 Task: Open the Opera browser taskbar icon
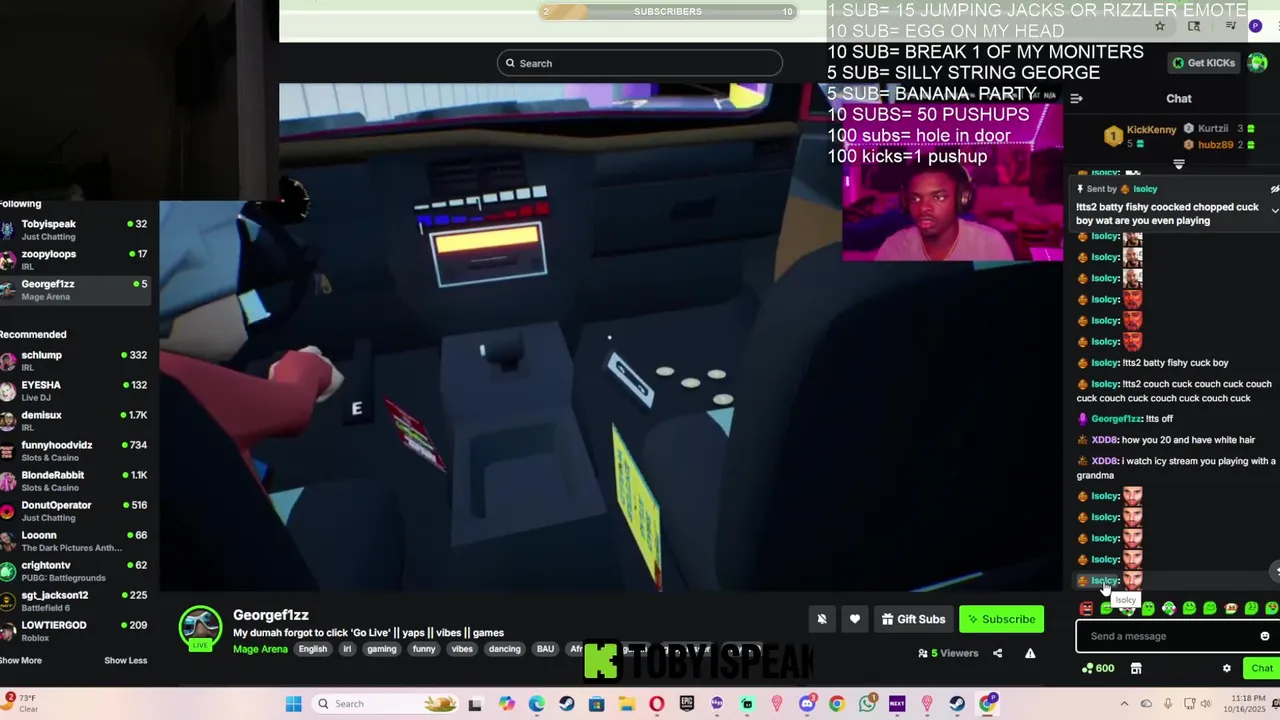pos(657,704)
